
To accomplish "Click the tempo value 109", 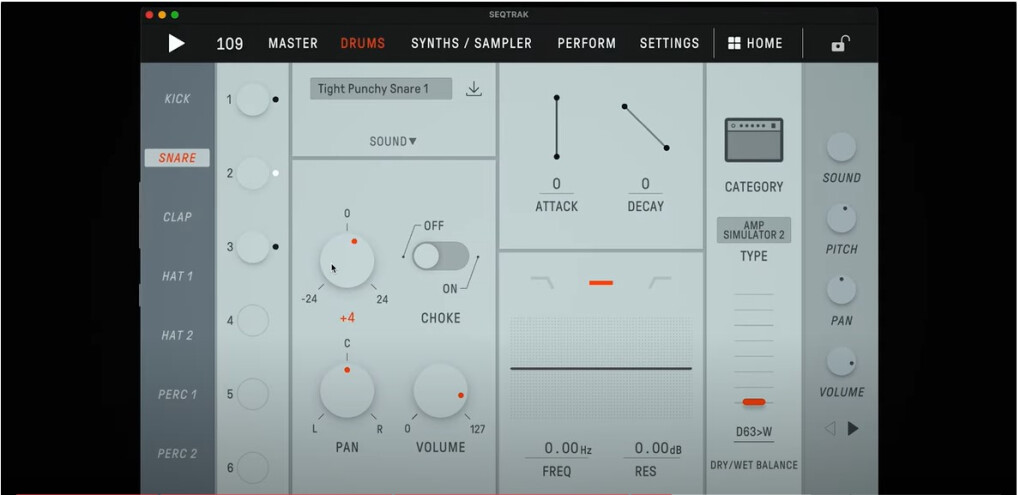I will click(230, 44).
